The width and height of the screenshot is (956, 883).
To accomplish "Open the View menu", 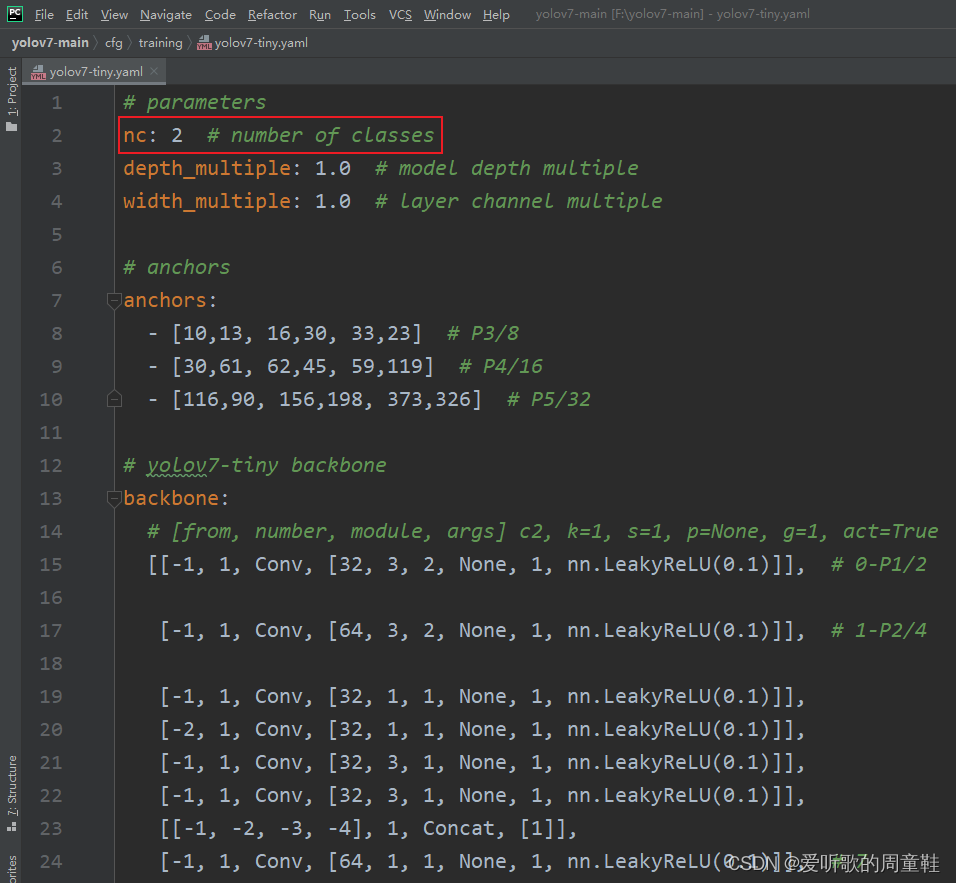I will tap(114, 14).
